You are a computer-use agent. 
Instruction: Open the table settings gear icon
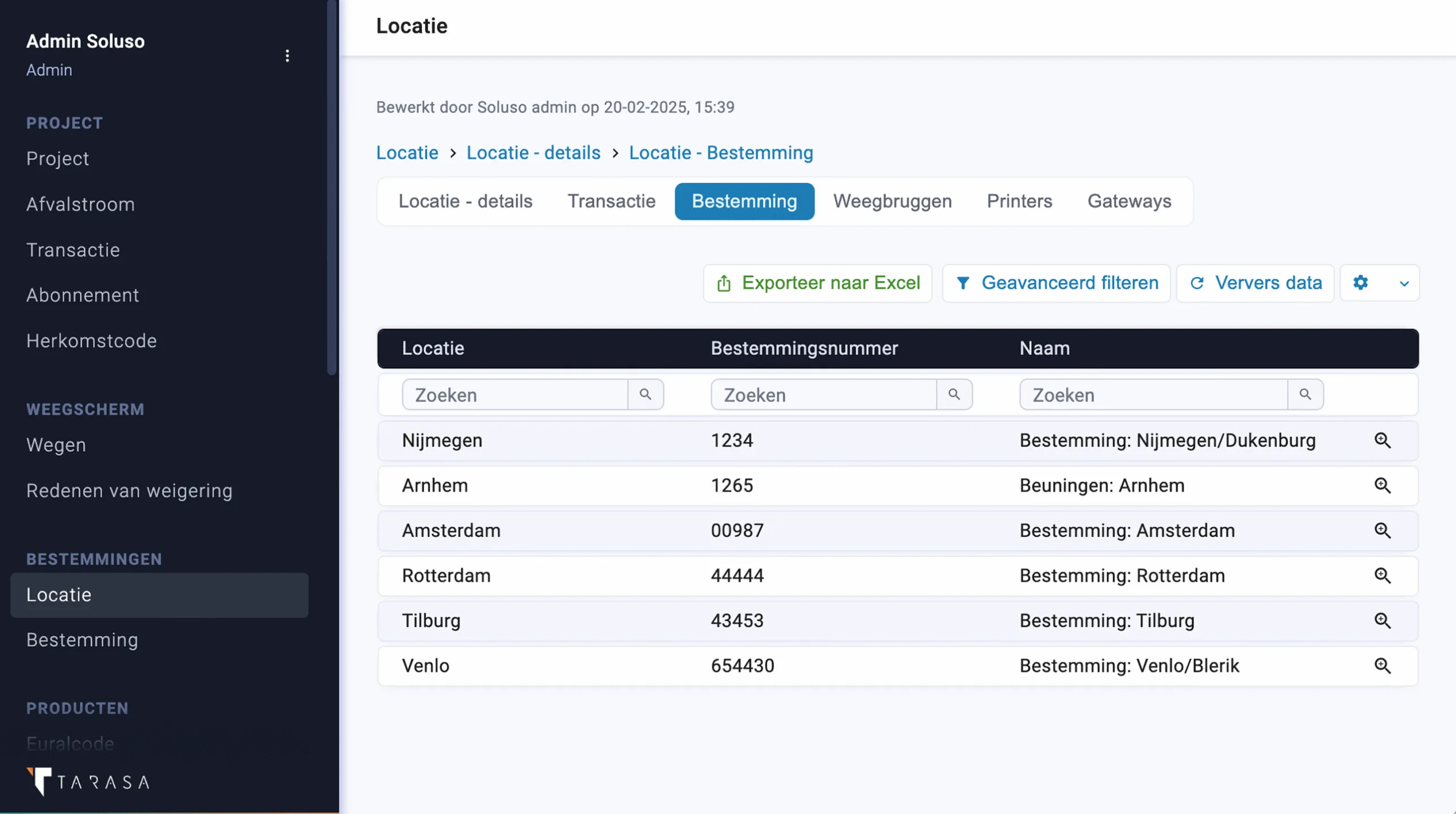[1360, 283]
